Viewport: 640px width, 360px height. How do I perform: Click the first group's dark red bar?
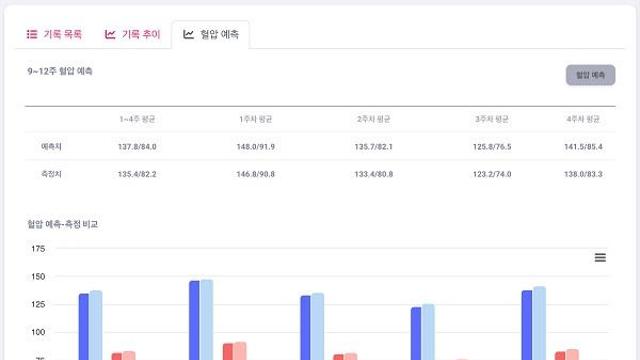pos(117,356)
